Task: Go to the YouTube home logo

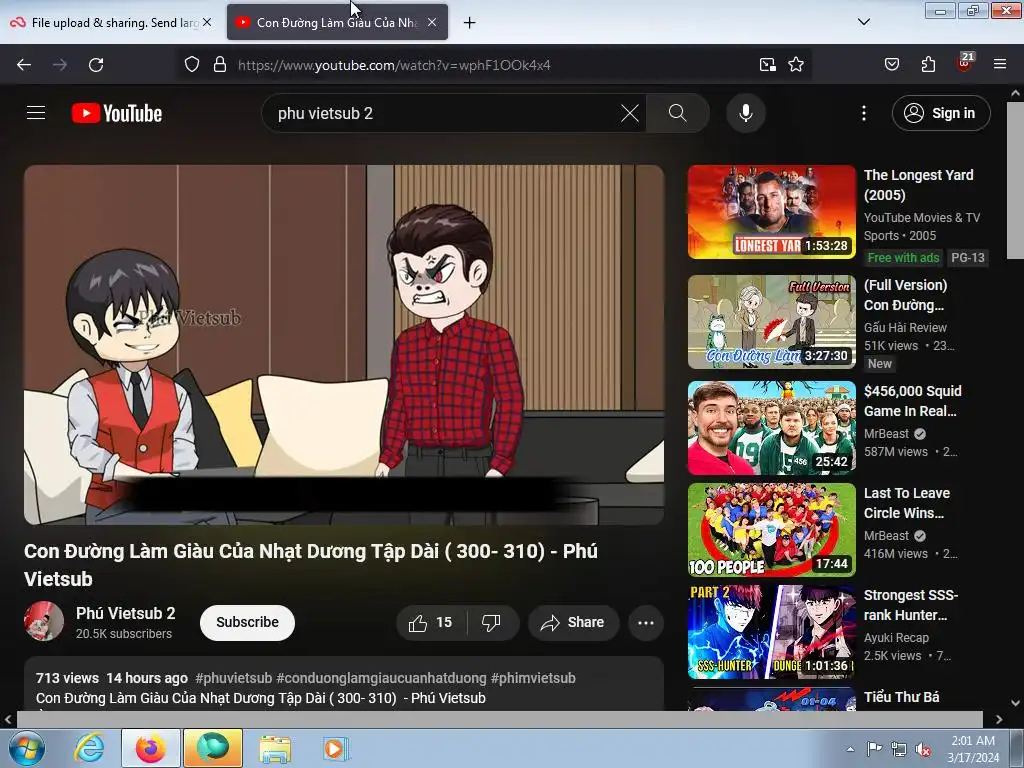Action: (x=117, y=113)
